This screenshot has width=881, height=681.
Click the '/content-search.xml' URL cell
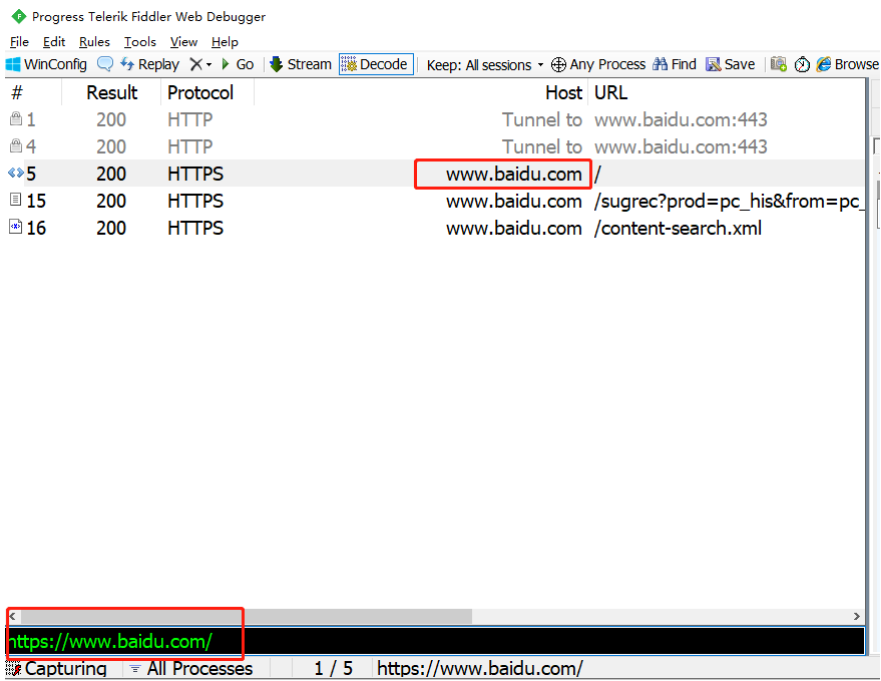pos(678,228)
